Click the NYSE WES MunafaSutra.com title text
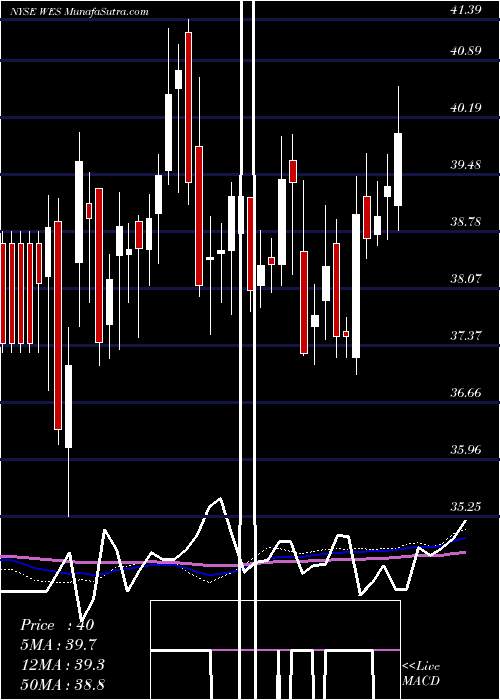This screenshot has width=500, height=700. pyautogui.click(x=79, y=12)
